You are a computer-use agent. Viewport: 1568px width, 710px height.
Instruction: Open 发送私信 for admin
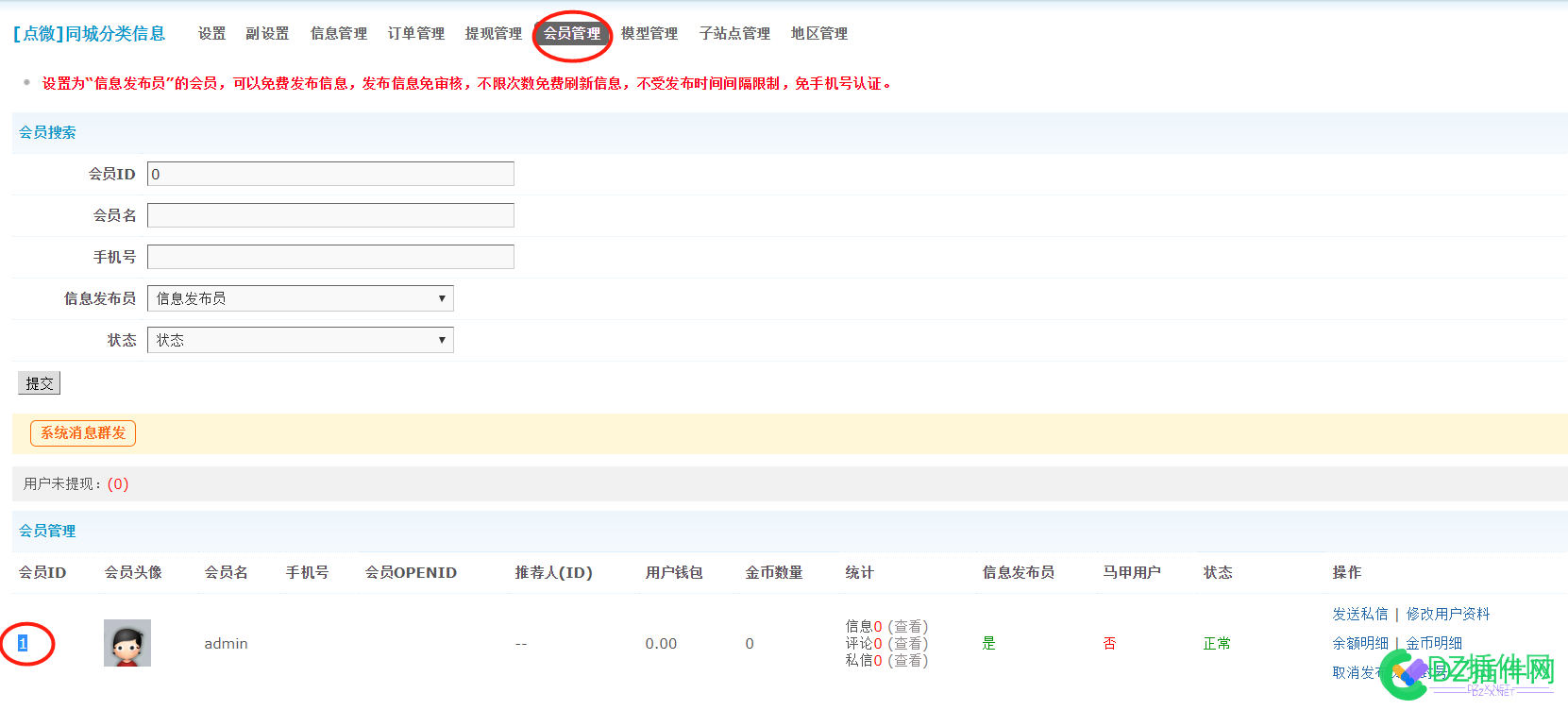click(1360, 615)
